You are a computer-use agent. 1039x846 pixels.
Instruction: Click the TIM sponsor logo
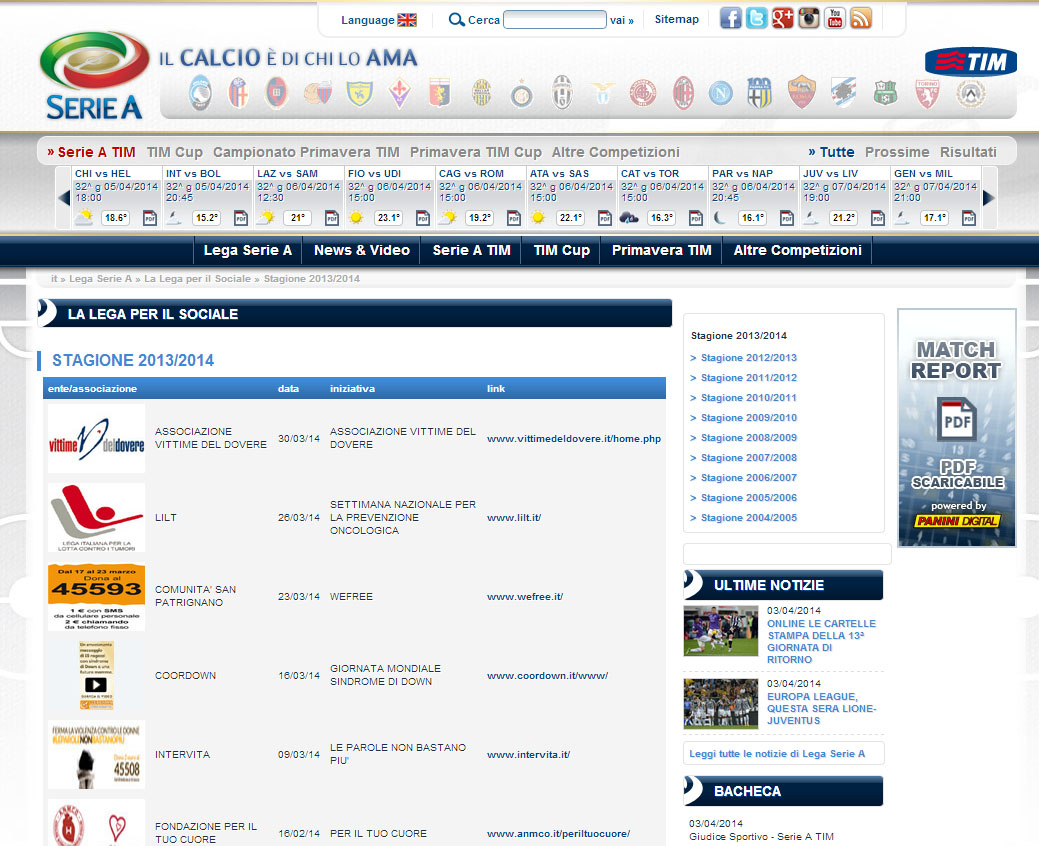click(x=971, y=62)
